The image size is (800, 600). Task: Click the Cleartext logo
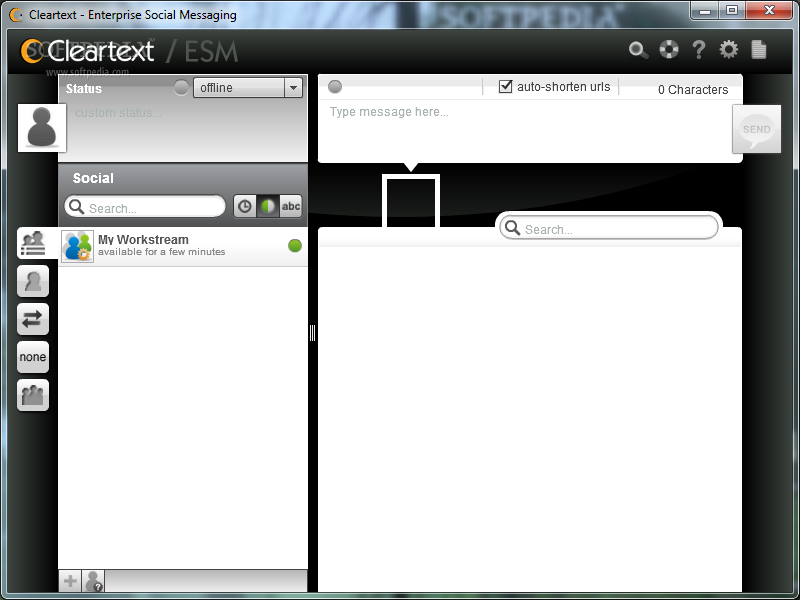(88, 51)
